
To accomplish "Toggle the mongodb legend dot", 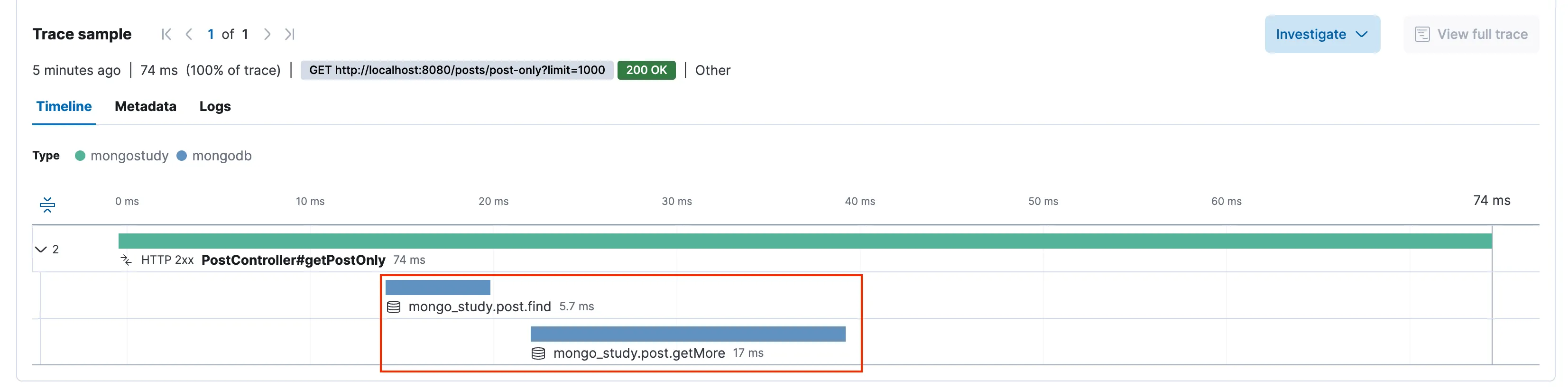I will coord(181,156).
